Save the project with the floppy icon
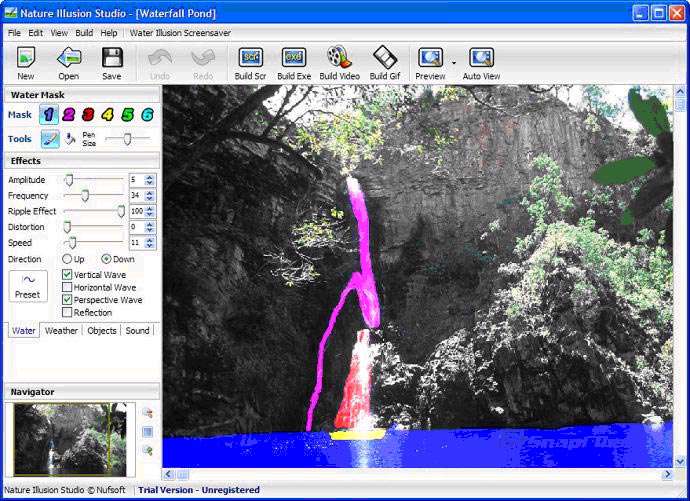 (x=112, y=58)
